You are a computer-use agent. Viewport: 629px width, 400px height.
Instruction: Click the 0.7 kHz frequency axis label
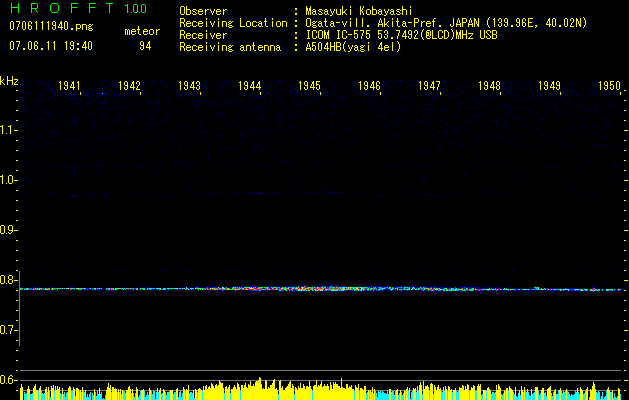click(8, 330)
